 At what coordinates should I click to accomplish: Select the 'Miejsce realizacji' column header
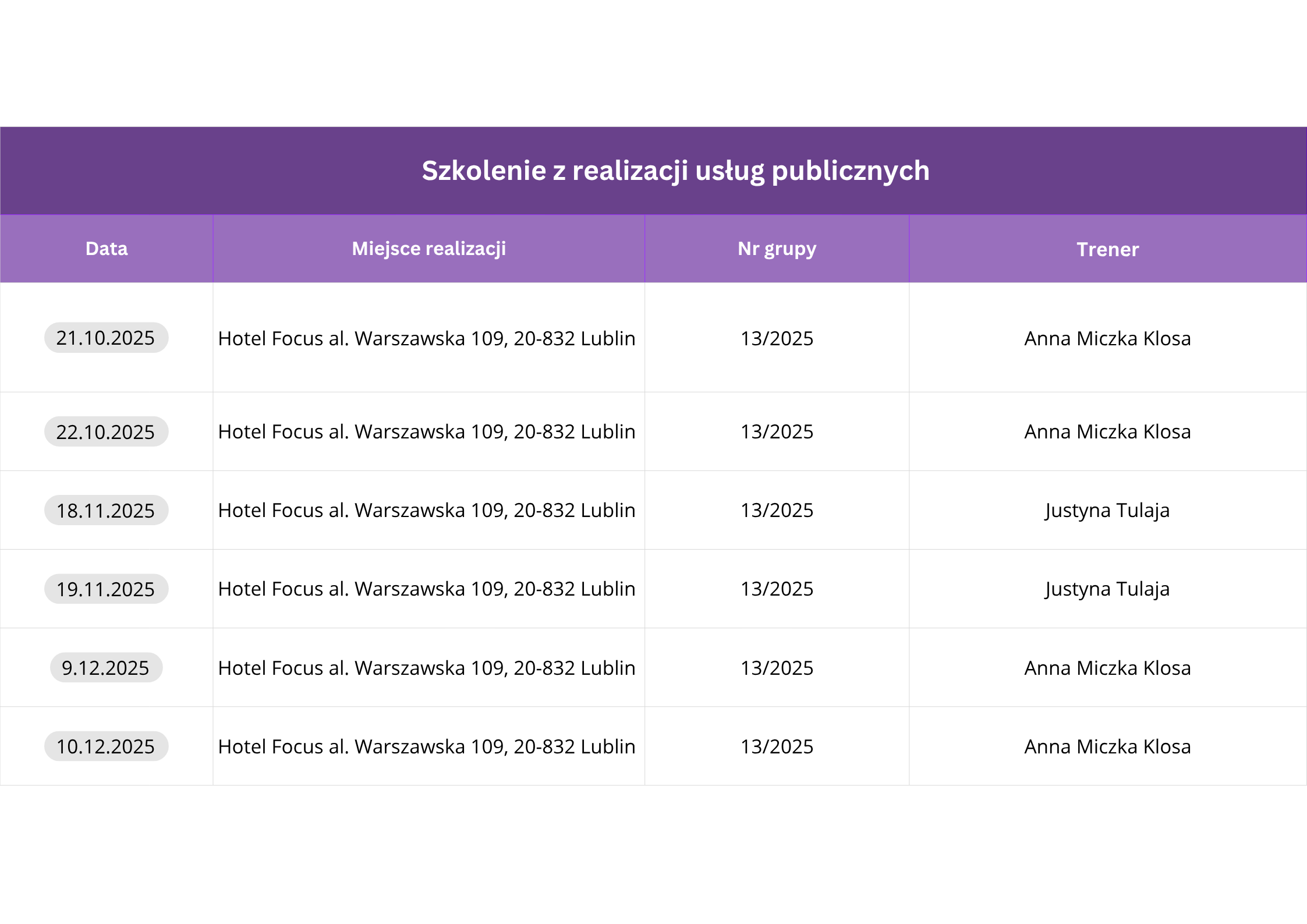[429, 249]
